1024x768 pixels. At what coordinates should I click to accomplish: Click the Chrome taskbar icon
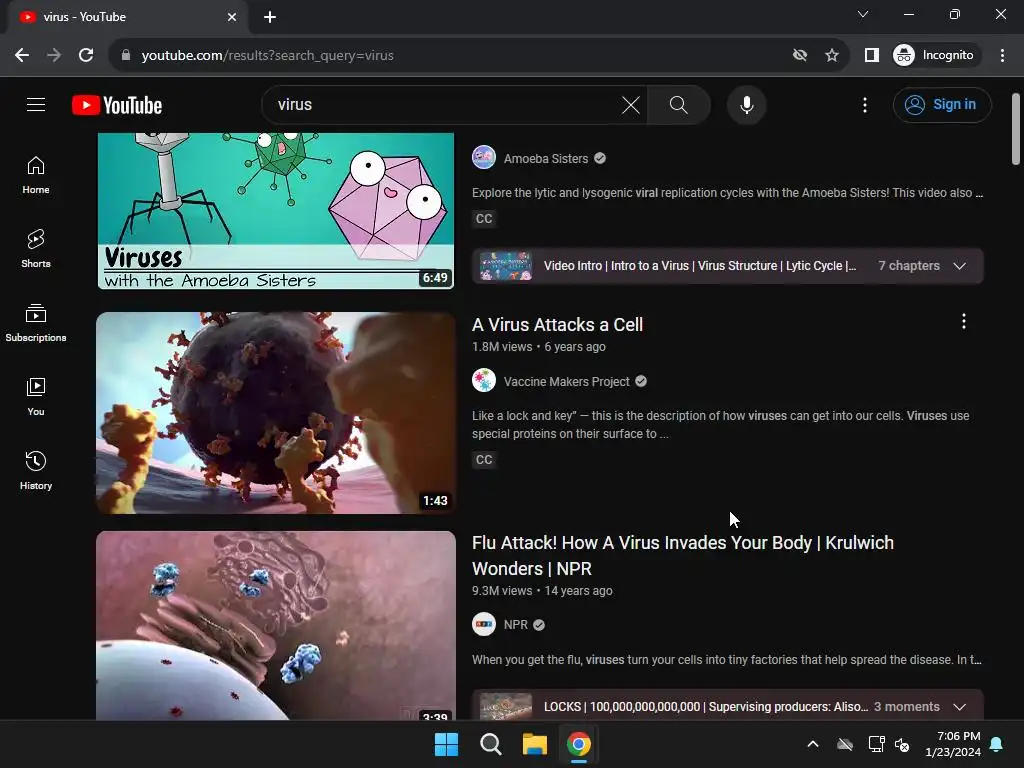pos(579,744)
